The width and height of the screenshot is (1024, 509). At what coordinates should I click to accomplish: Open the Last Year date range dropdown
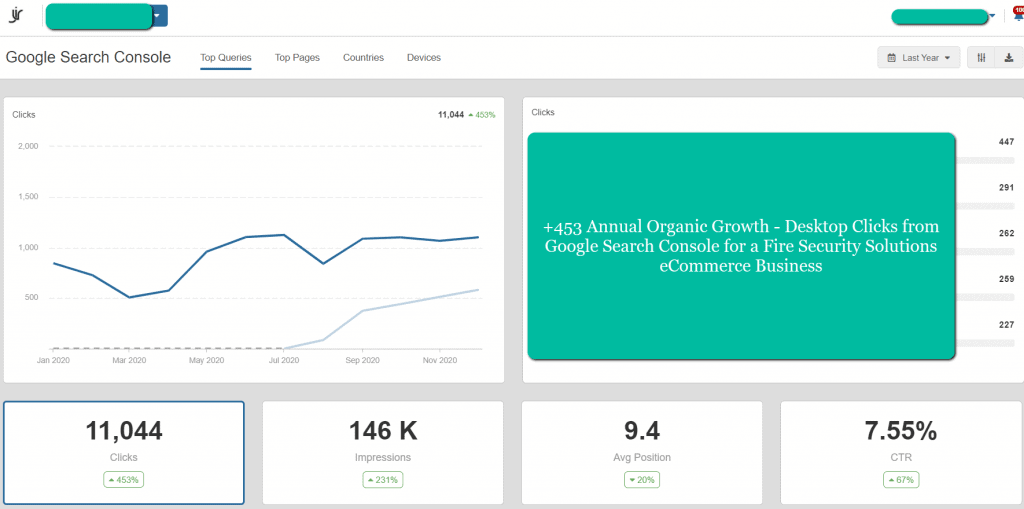click(x=918, y=57)
